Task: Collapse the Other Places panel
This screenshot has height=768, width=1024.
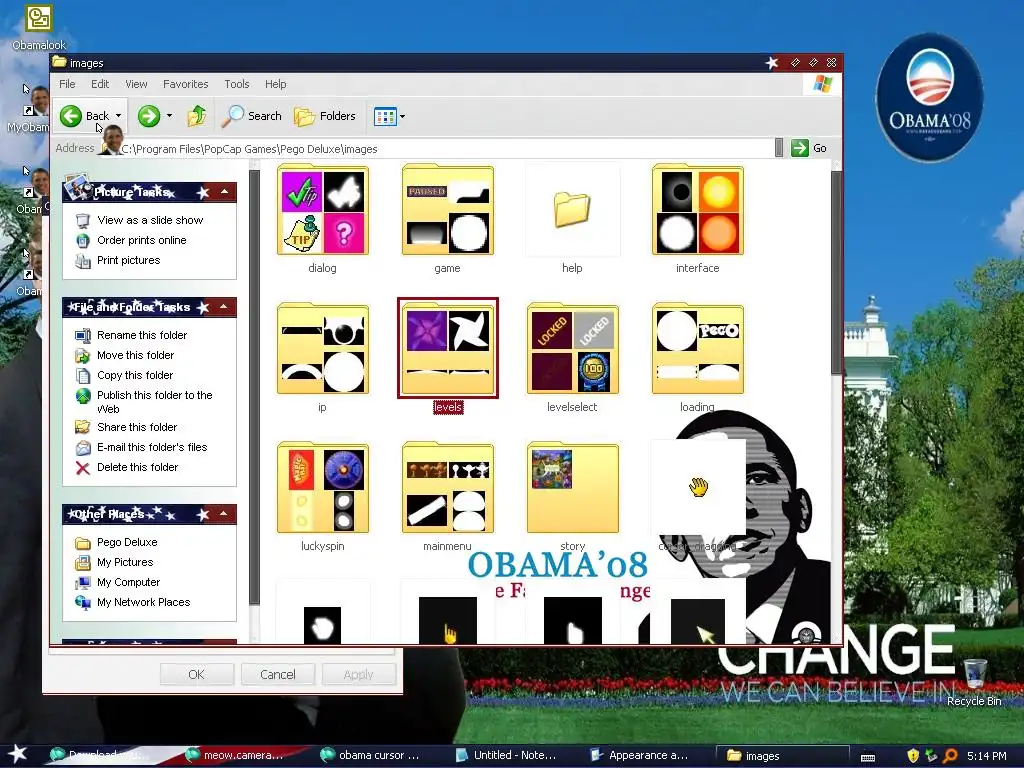Action: pos(224,514)
